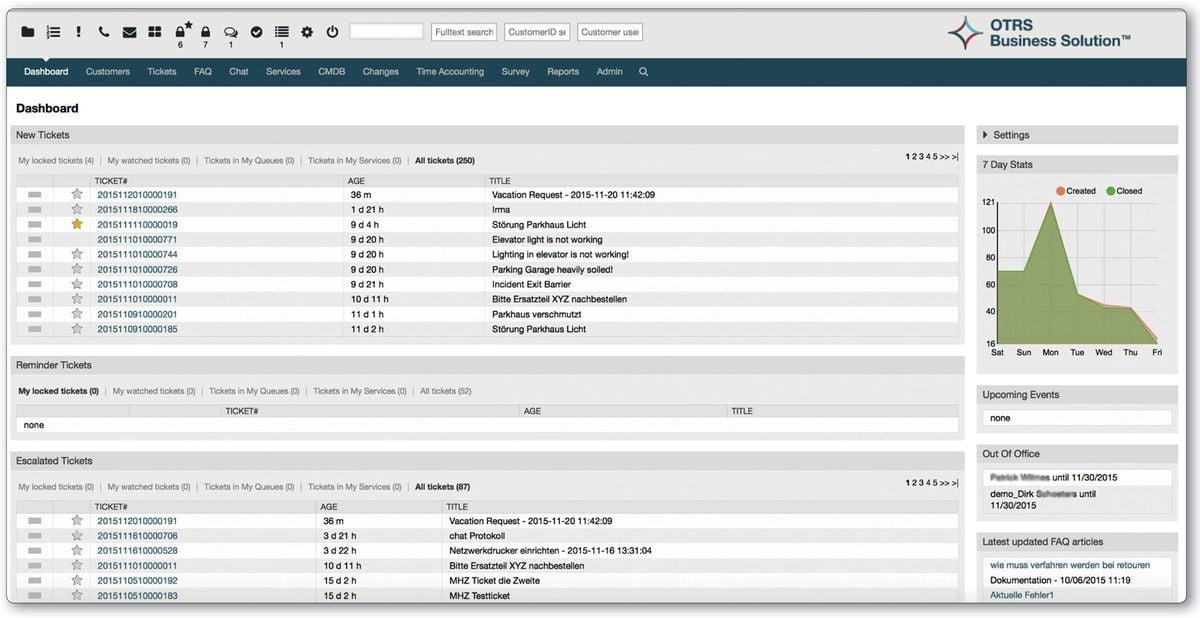Viewport: 1200px width, 618px height.
Task: Filter New Tickets by Tickets in My Queues
Action: (249, 161)
